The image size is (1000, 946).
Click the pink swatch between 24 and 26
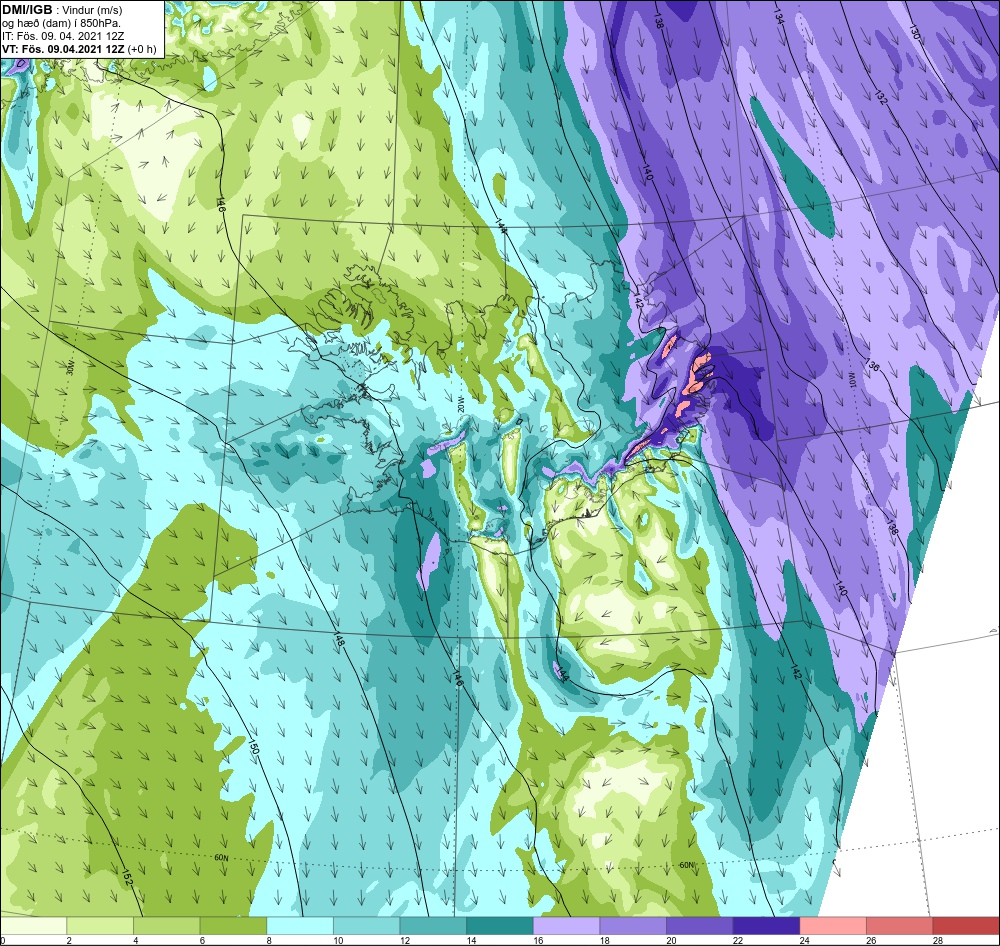click(x=833, y=926)
